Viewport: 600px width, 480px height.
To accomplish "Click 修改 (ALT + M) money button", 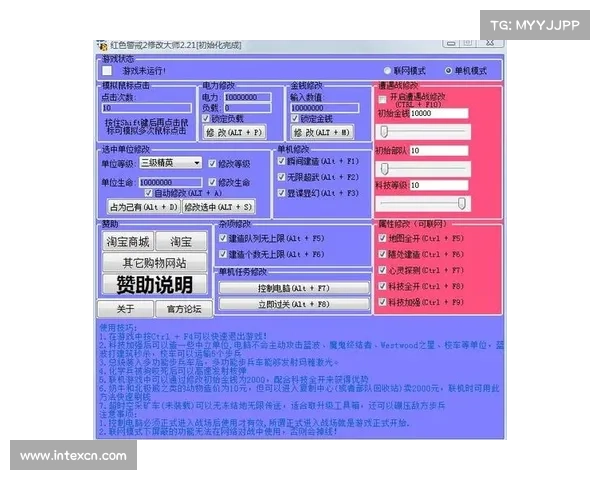I will [x=322, y=132].
